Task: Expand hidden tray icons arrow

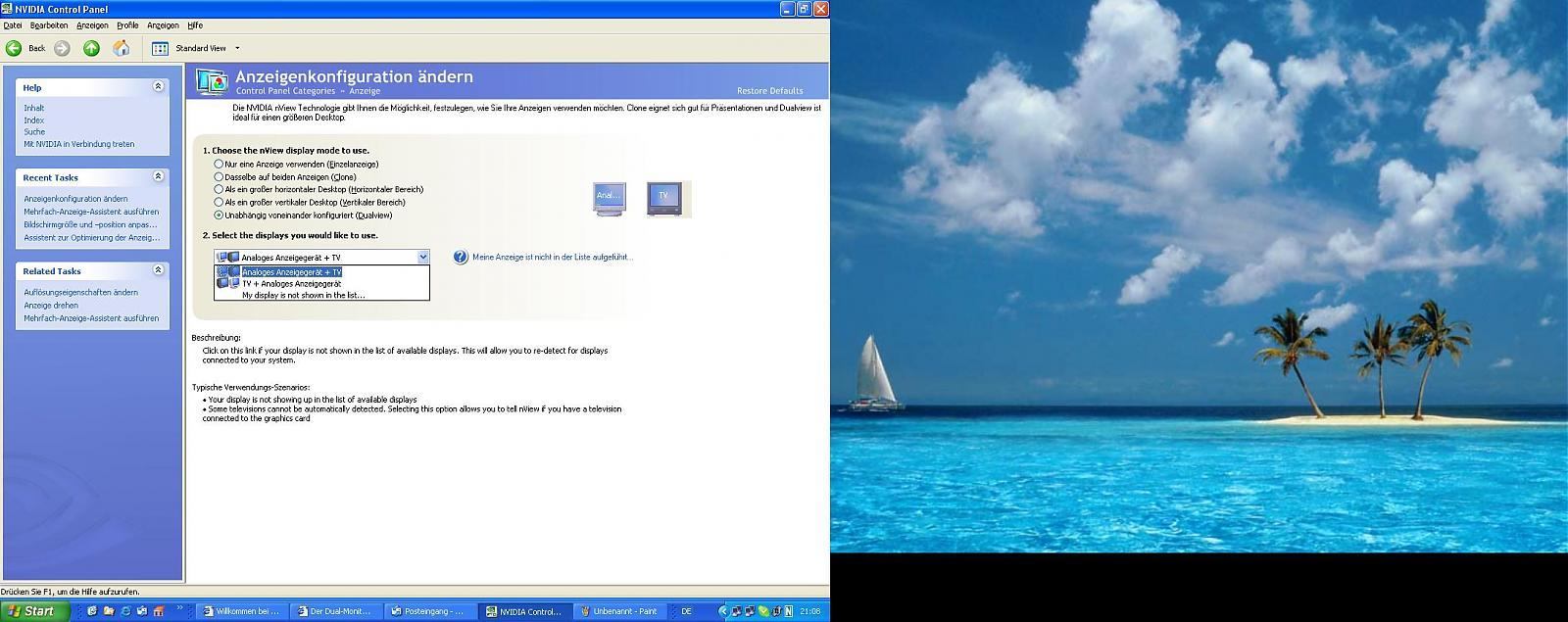Action: [x=724, y=611]
